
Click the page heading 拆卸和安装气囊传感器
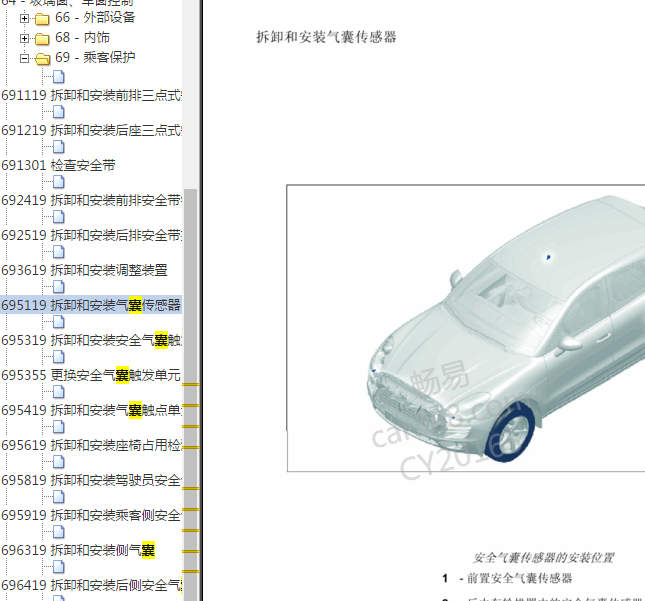(326, 37)
